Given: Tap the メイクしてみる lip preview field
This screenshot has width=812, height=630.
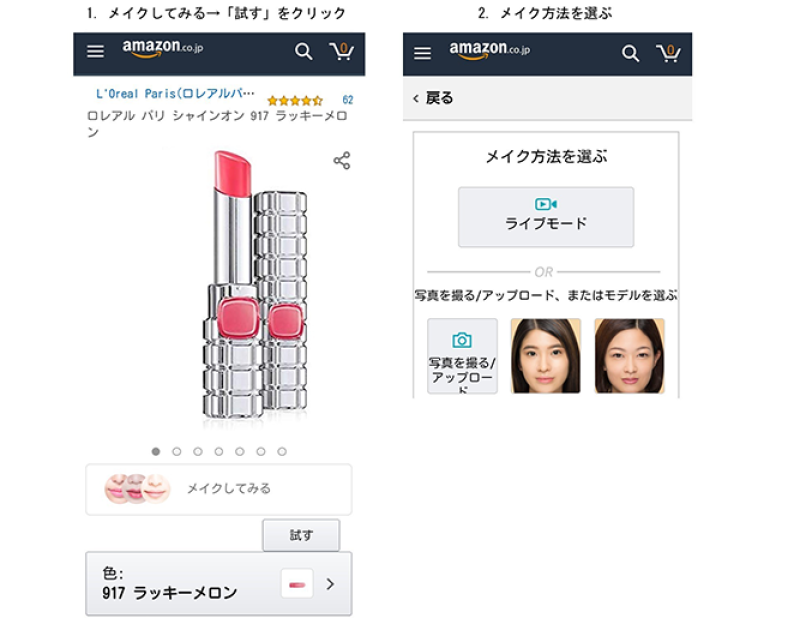Looking at the screenshot, I should click(216, 489).
